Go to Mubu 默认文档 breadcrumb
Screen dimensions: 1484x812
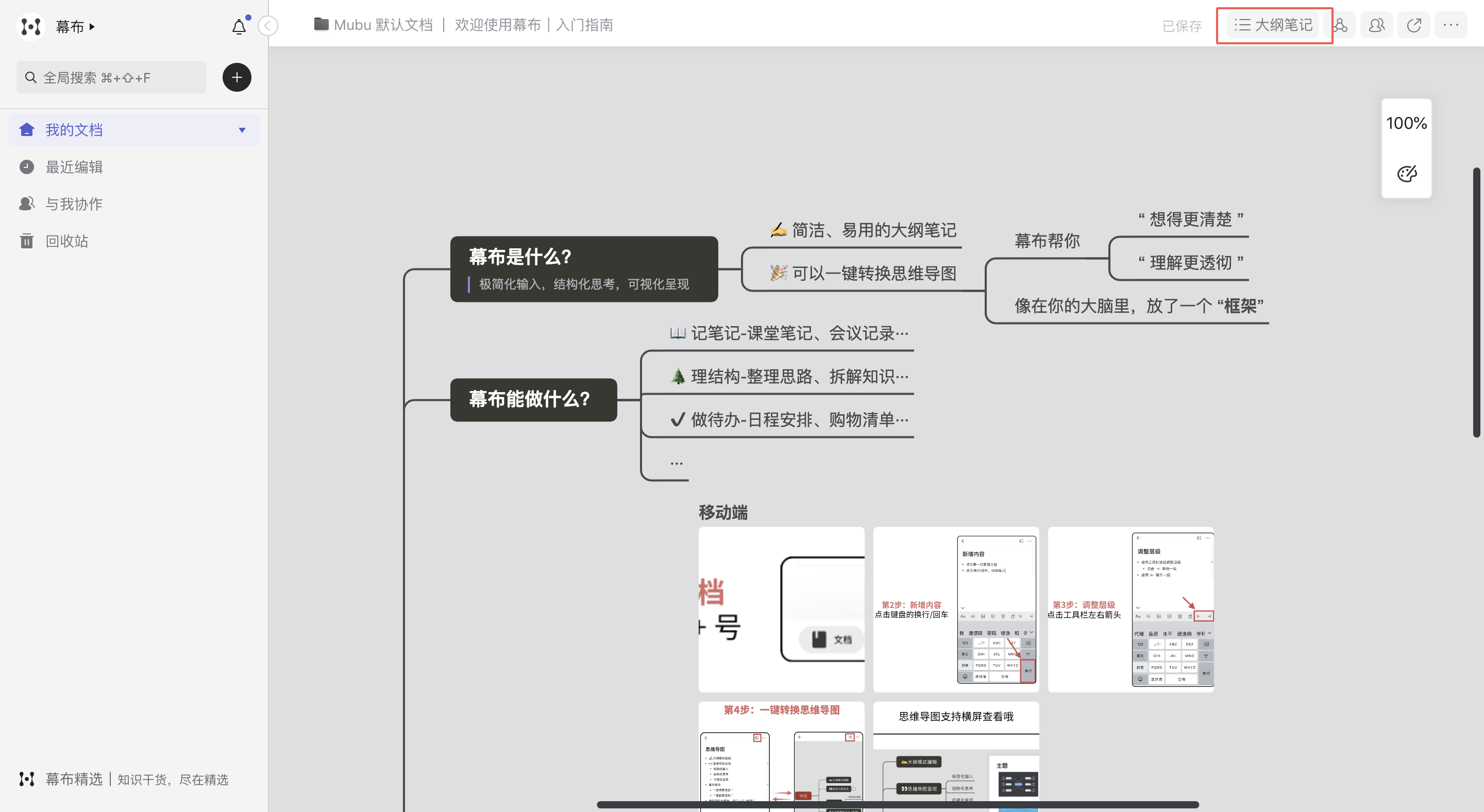coord(383,25)
